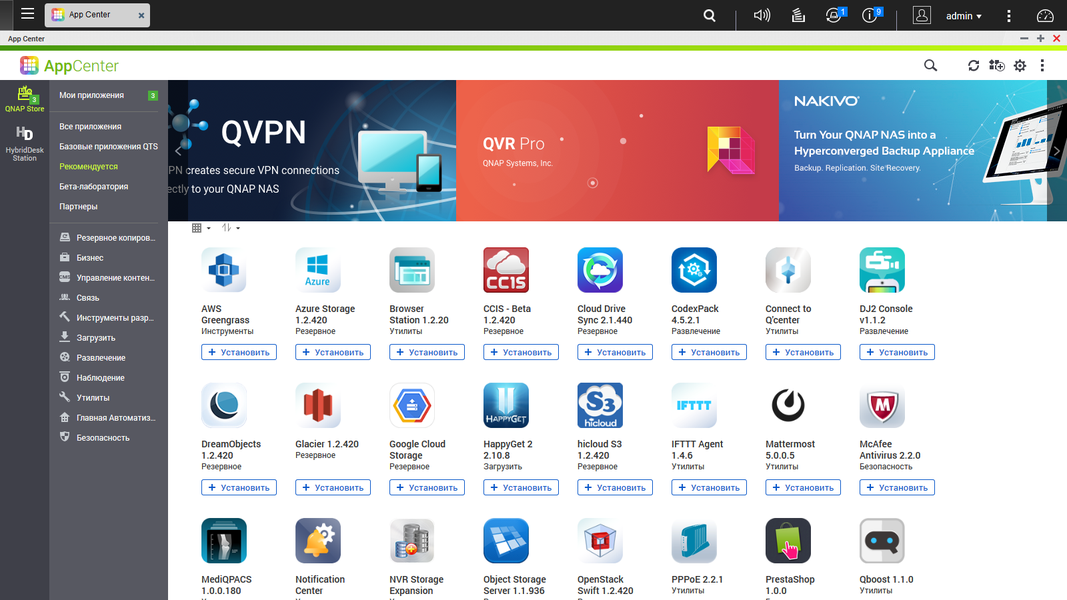1067x600 pixels.
Task: Install Azure Storage
Action: [333, 352]
